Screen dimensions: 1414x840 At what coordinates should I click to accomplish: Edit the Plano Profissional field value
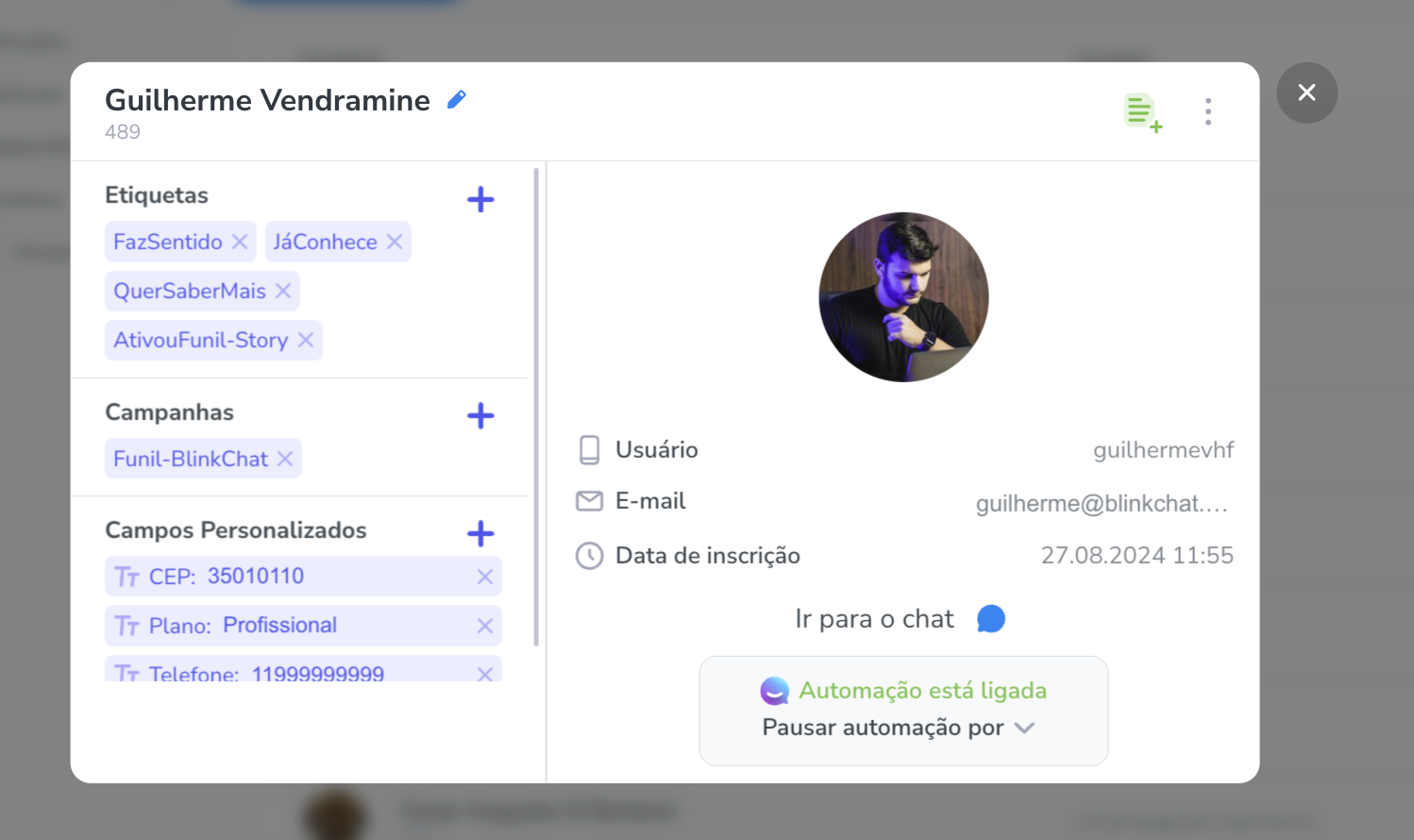pyautogui.click(x=279, y=625)
